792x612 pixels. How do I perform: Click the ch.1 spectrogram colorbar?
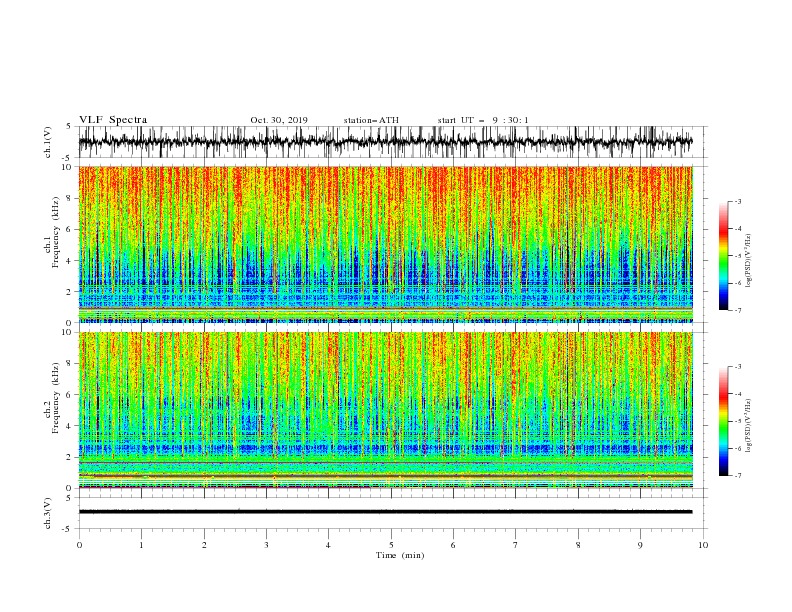click(723, 255)
